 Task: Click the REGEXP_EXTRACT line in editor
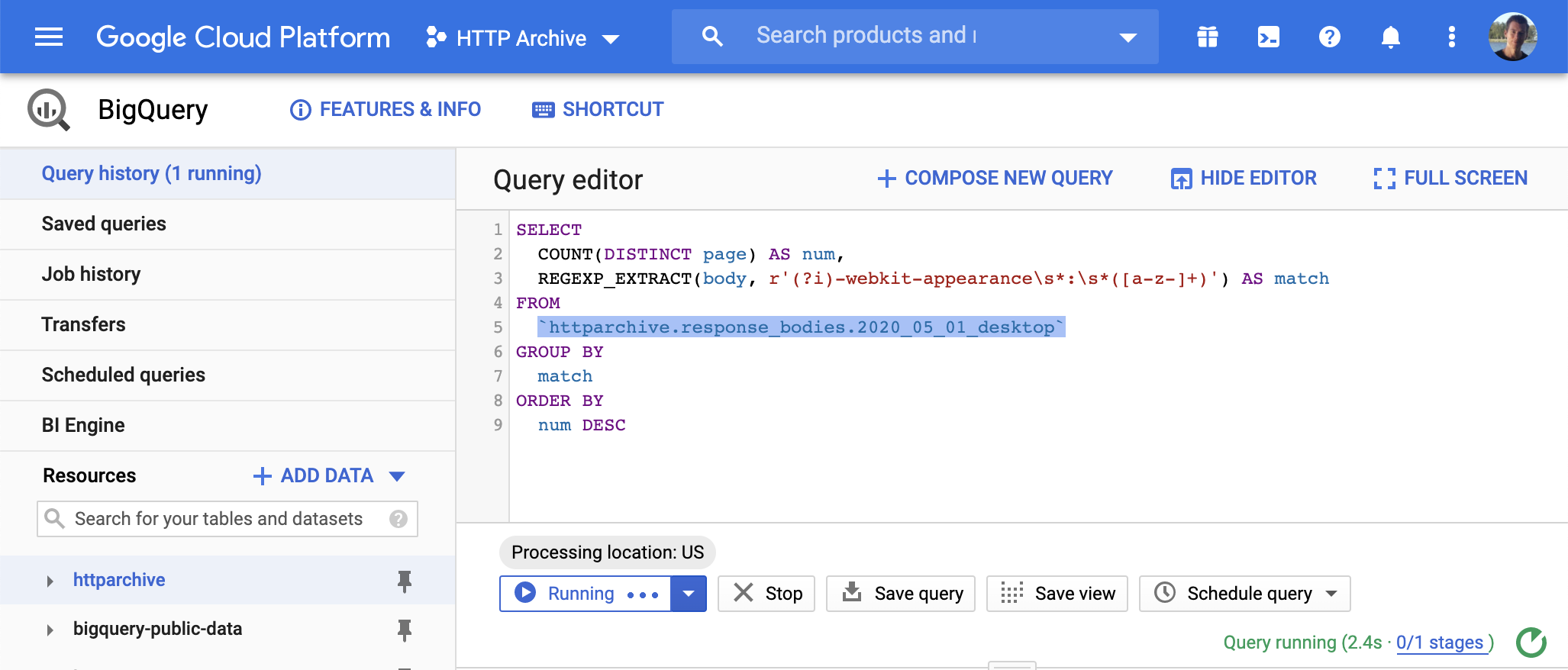pos(933,279)
